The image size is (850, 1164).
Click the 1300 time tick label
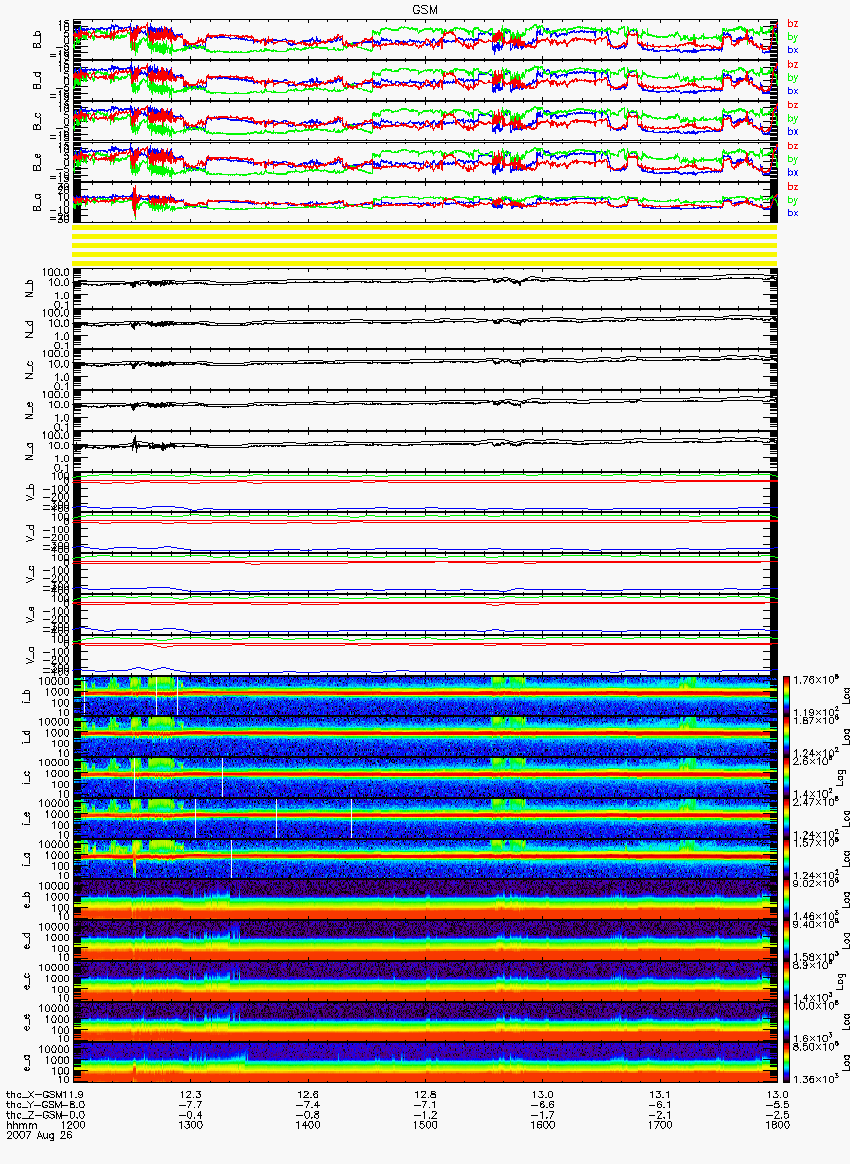click(x=191, y=1125)
